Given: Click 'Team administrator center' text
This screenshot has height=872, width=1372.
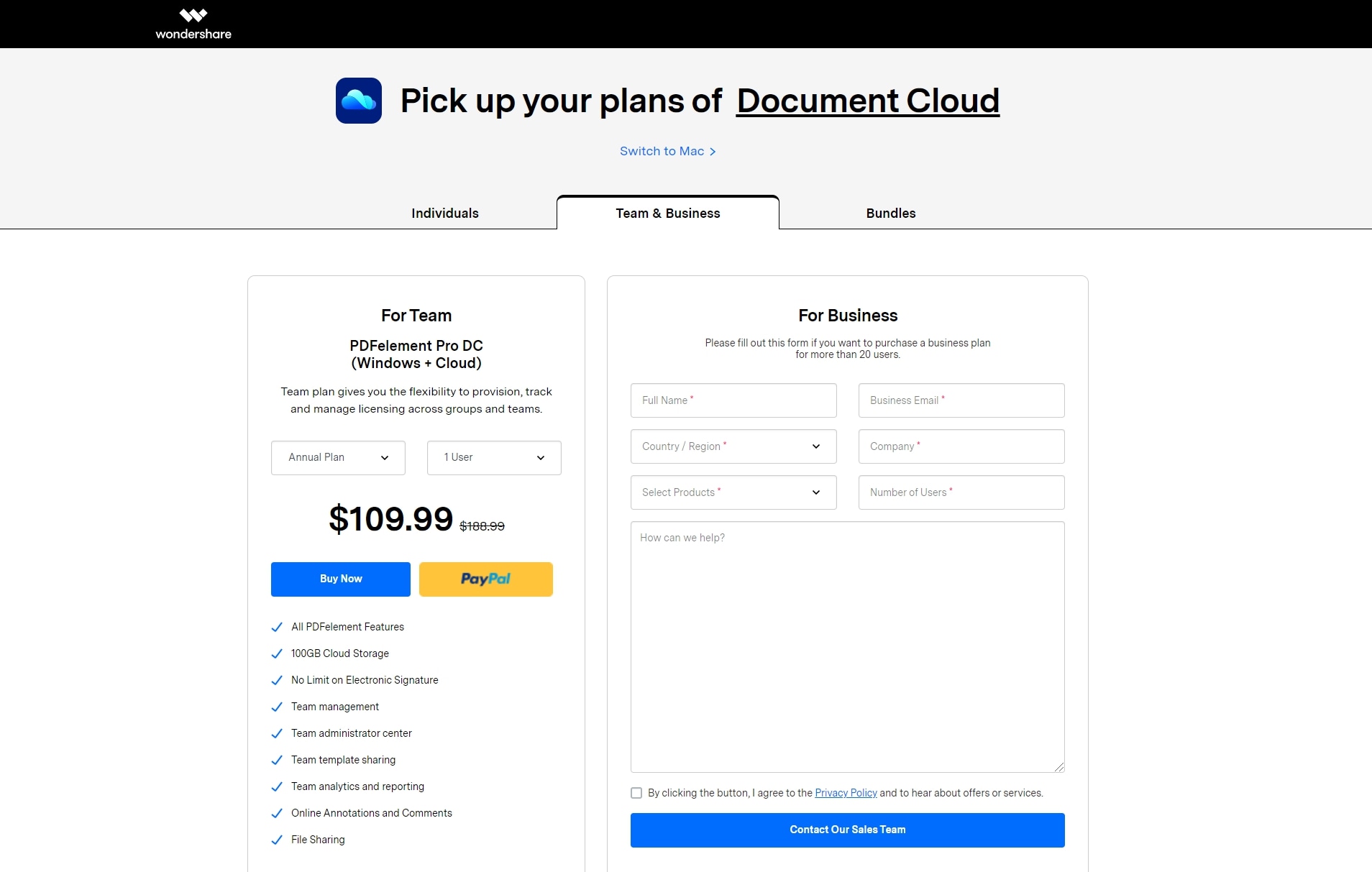Looking at the screenshot, I should coord(352,733).
